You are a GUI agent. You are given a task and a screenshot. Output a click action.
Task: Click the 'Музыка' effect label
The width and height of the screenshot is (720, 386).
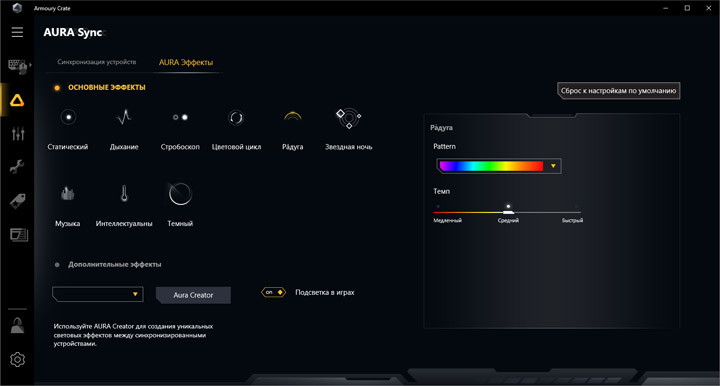point(68,224)
